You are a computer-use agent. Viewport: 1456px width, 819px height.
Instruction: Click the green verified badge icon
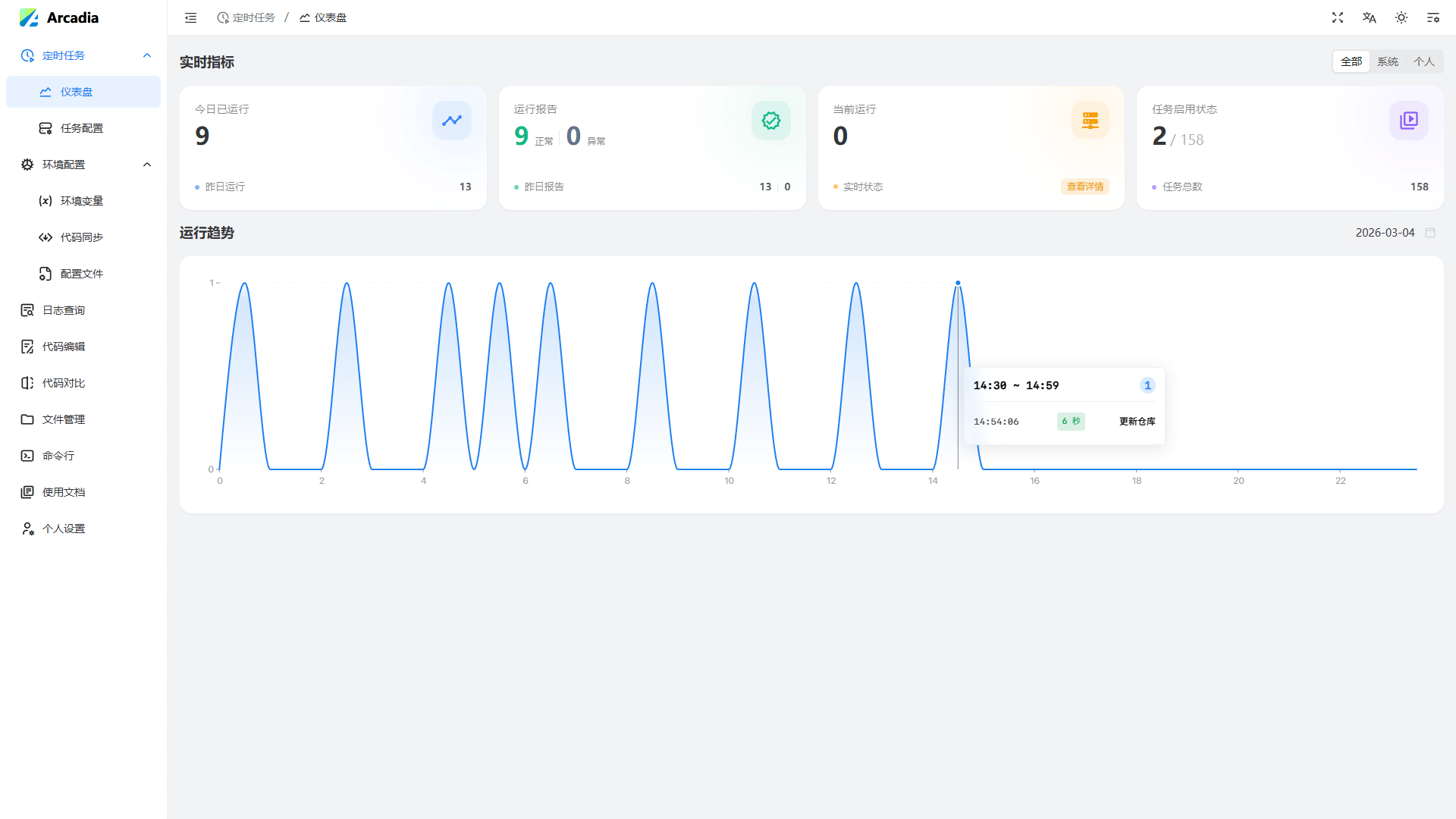pyautogui.click(x=771, y=121)
